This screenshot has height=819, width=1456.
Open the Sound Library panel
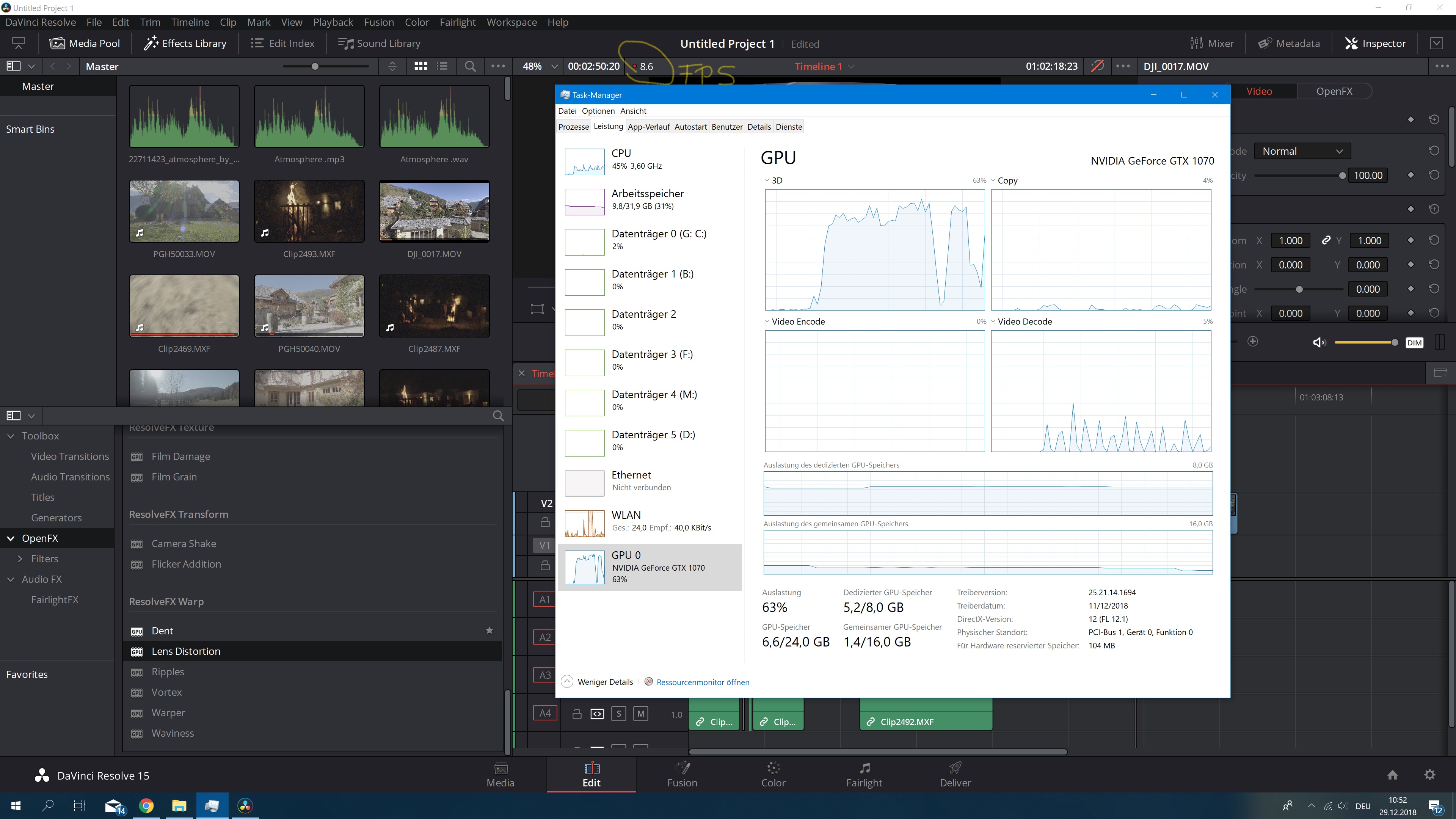(379, 44)
